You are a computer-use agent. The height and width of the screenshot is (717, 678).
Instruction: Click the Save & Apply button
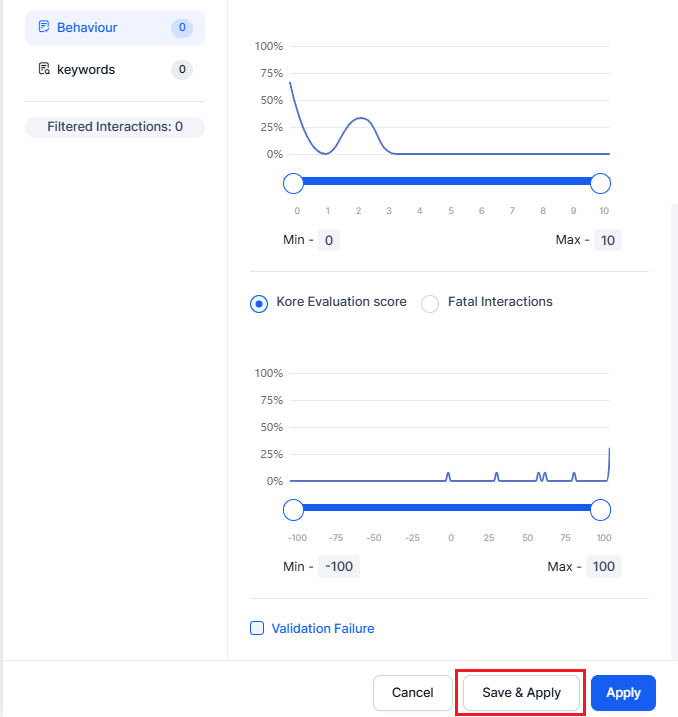coord(521,693)
